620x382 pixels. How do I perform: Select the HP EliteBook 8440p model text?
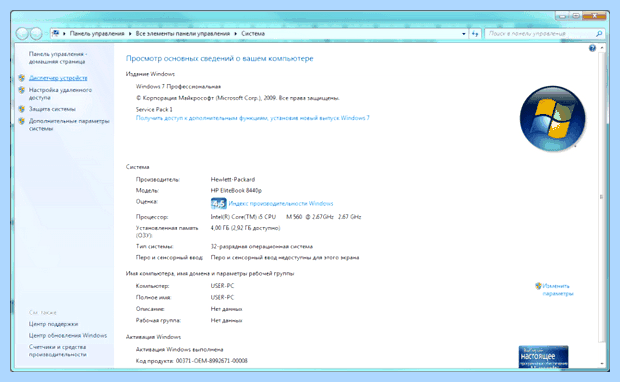coord(236,190)
